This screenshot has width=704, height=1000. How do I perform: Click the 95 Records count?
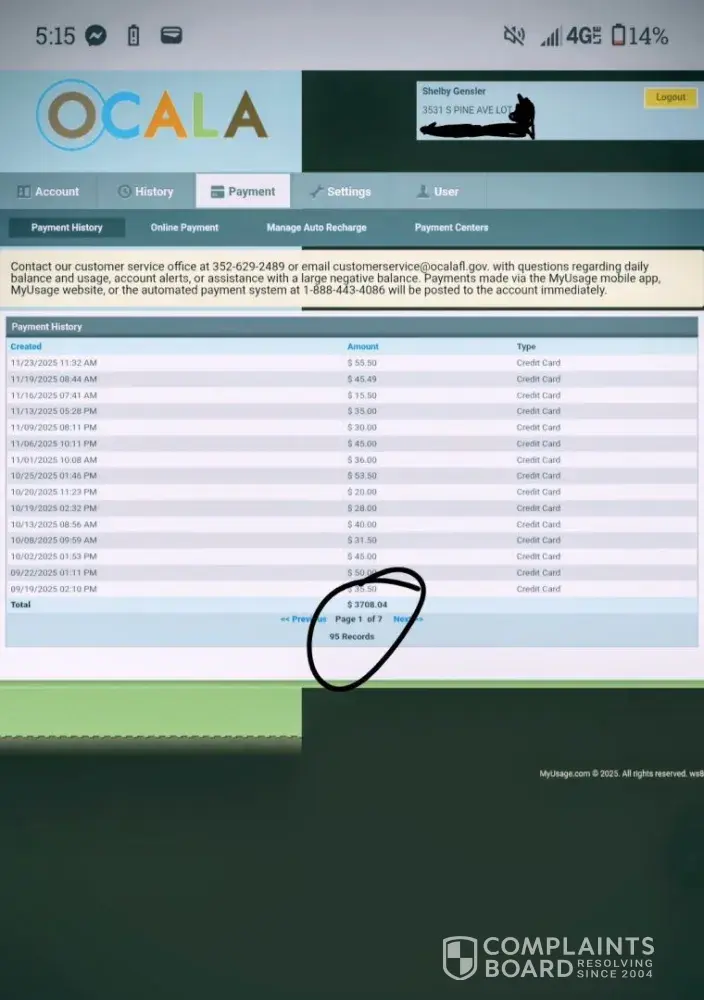click(x=352, y=636)
